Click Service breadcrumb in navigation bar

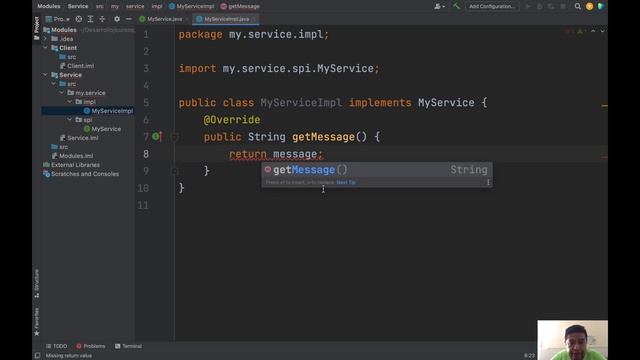pyautogui.click(x=78, y=6)
